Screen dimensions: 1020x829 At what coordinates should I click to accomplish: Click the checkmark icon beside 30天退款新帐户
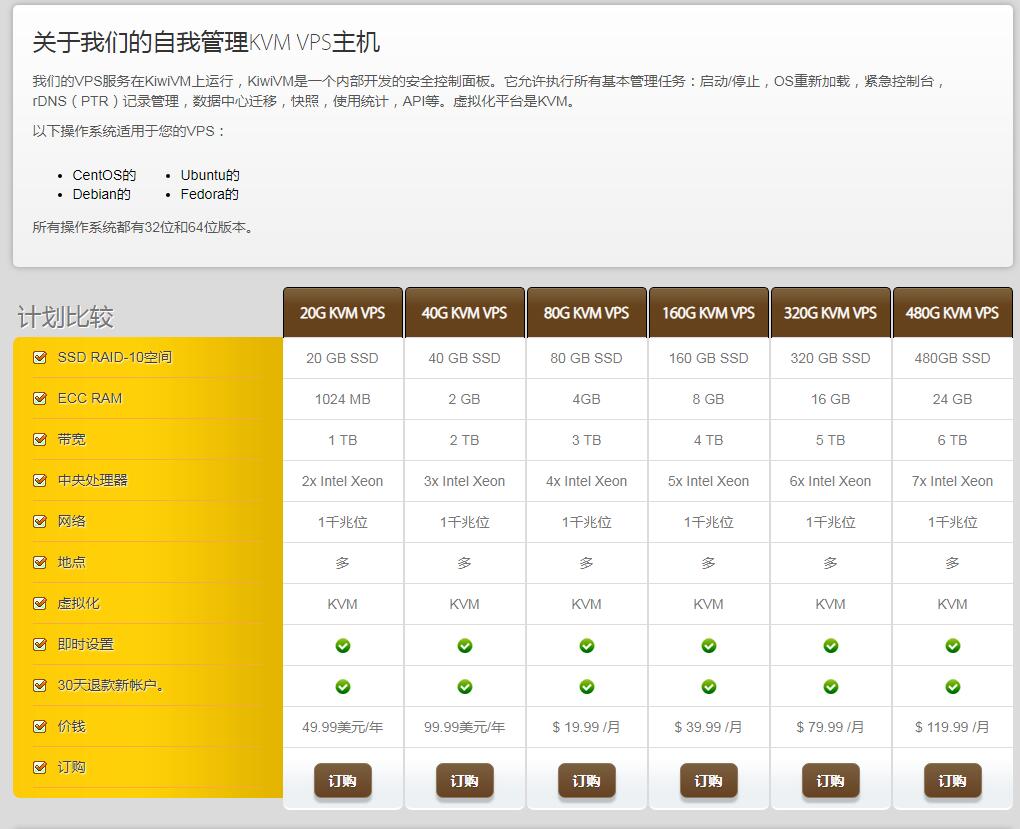tap(40, 685)
